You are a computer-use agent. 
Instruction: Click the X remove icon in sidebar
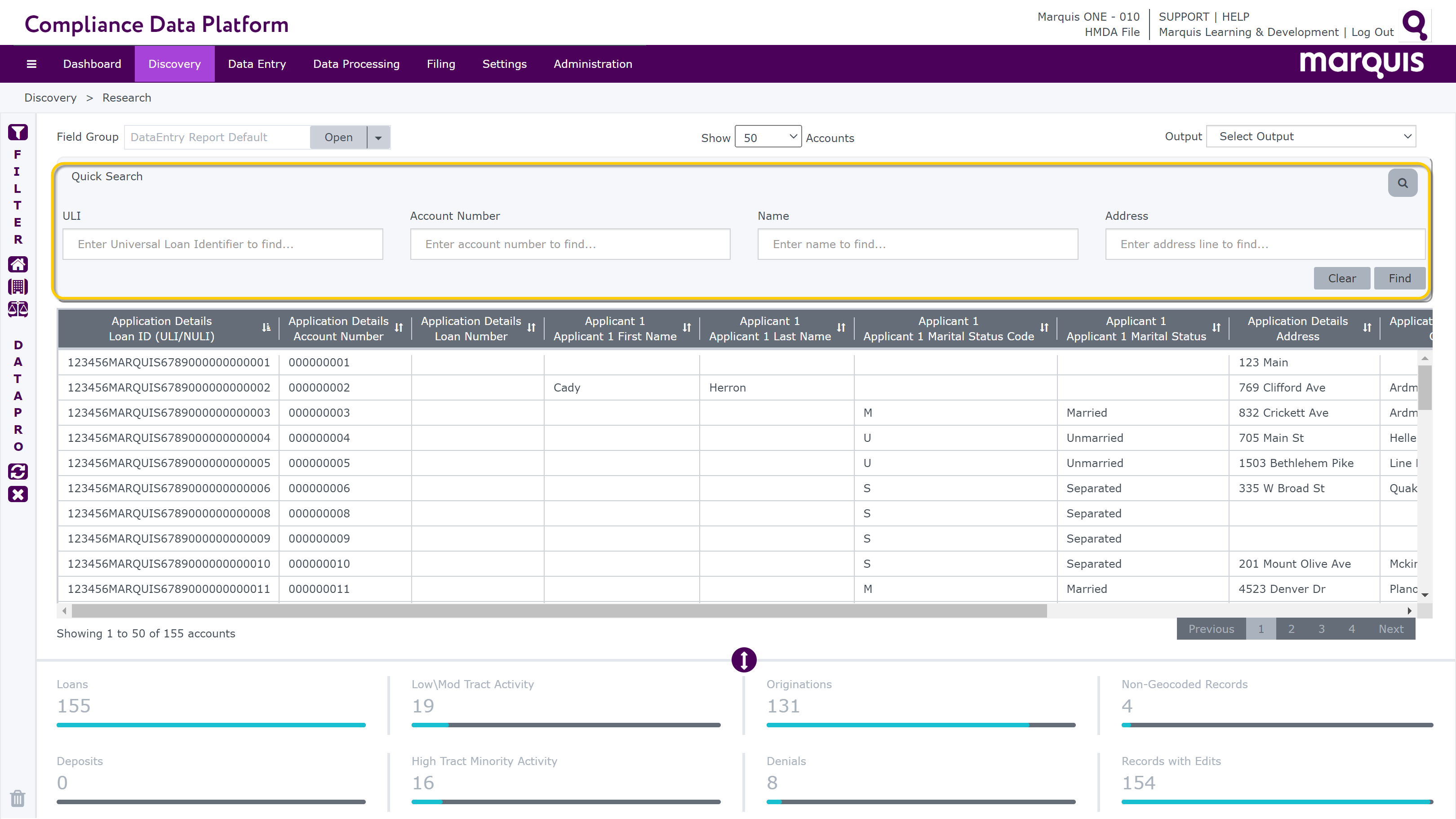tap(18, 494)
